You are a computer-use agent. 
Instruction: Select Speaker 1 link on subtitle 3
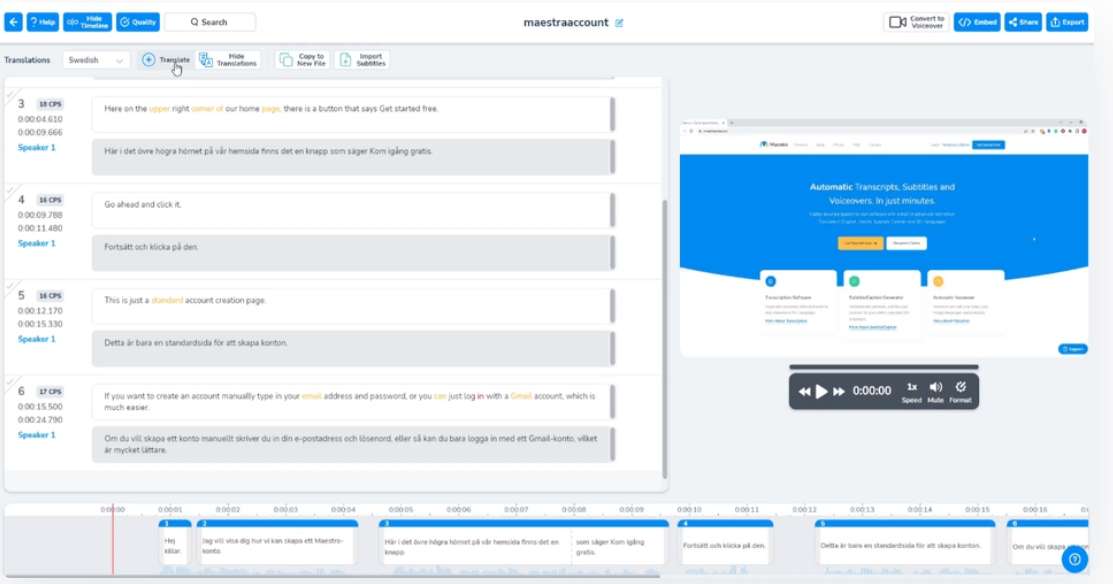click(36, 148)
